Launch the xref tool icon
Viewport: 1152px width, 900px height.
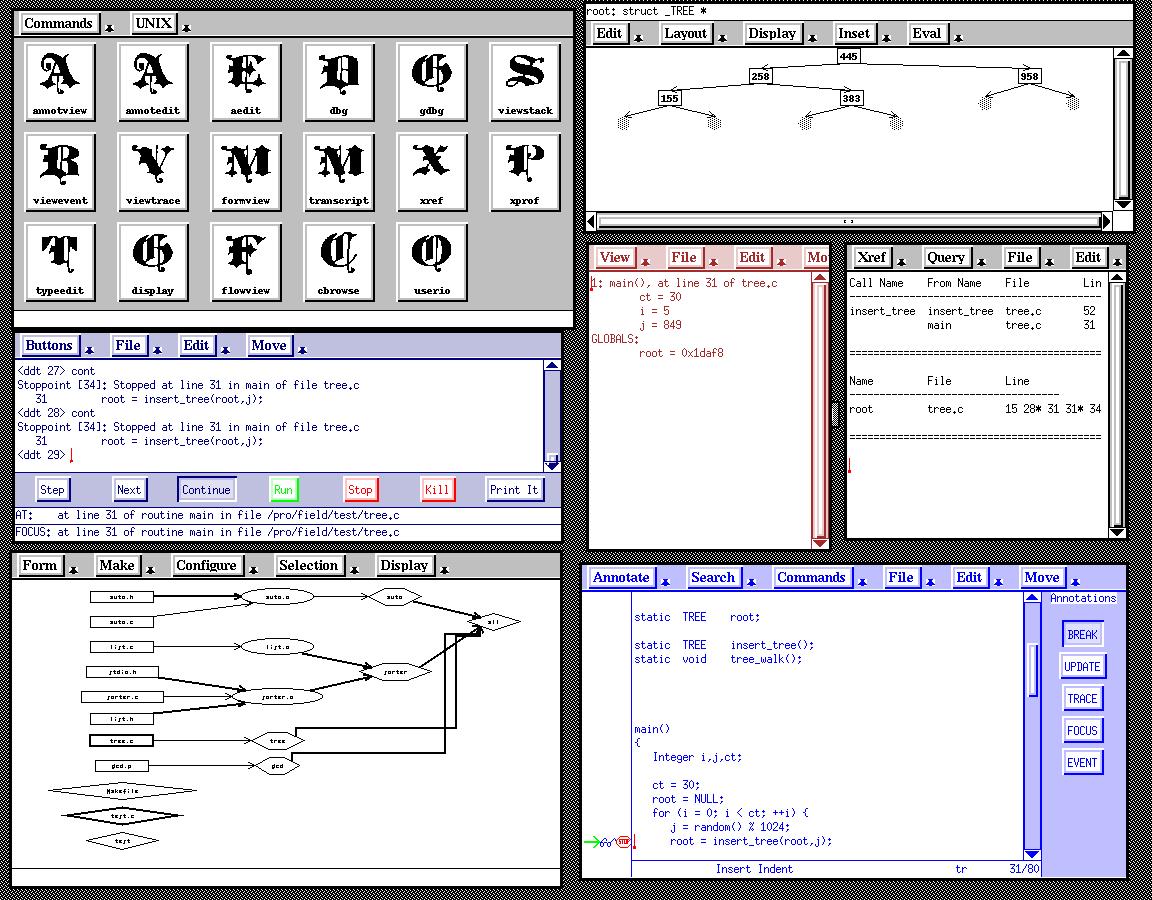(431, 171)
